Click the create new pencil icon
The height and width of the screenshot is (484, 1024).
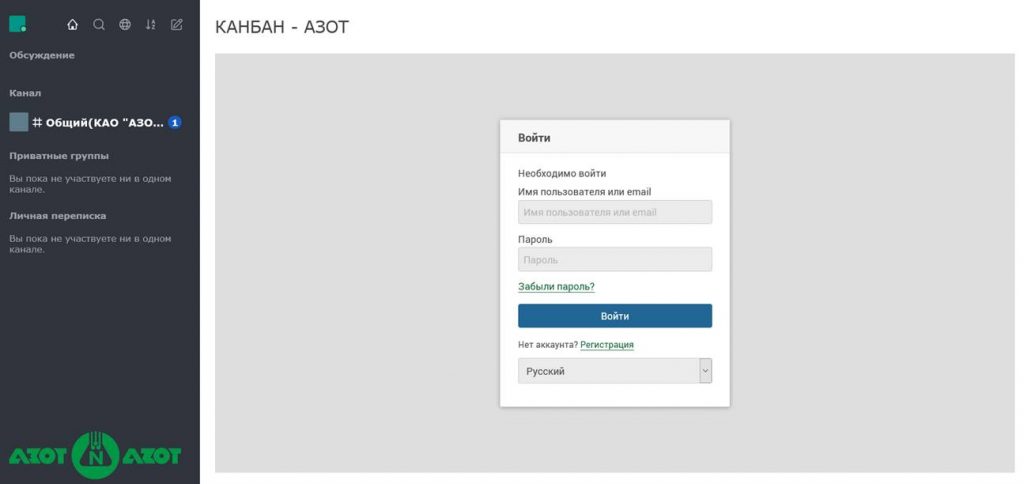176,25
